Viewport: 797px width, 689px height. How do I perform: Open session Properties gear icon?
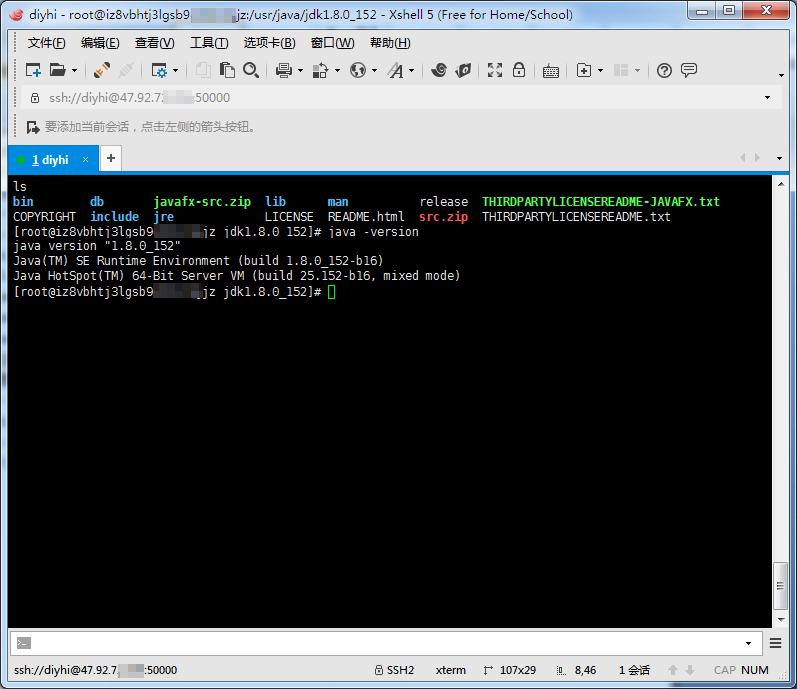click(x=159, y=70)
